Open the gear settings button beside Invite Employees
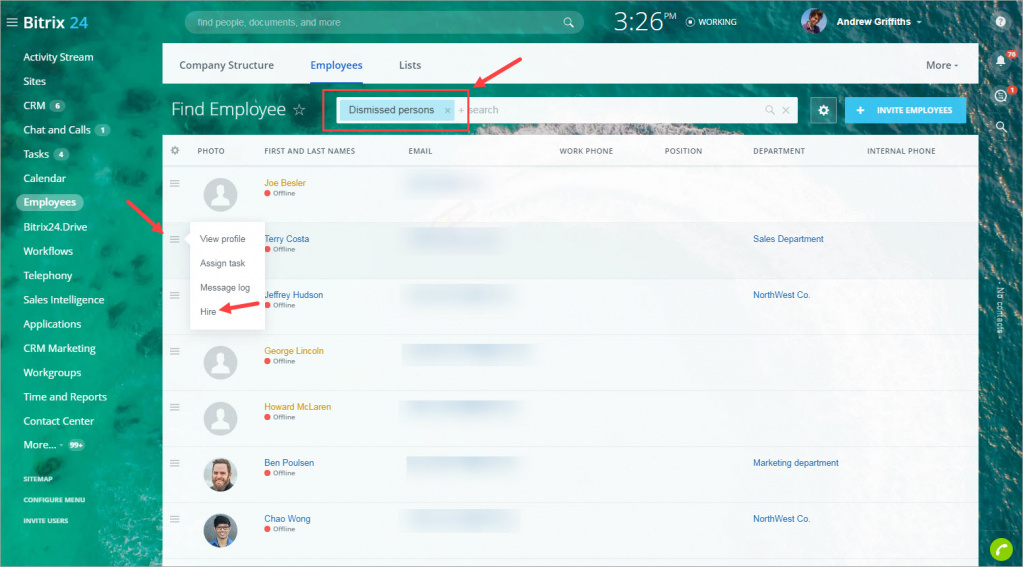Screen dimensions: 1023x567 tap(823, 110)
